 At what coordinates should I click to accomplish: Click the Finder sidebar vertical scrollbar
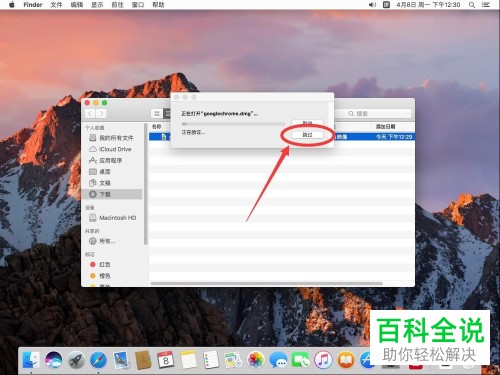pyautogui.click(x=145, y=184)
